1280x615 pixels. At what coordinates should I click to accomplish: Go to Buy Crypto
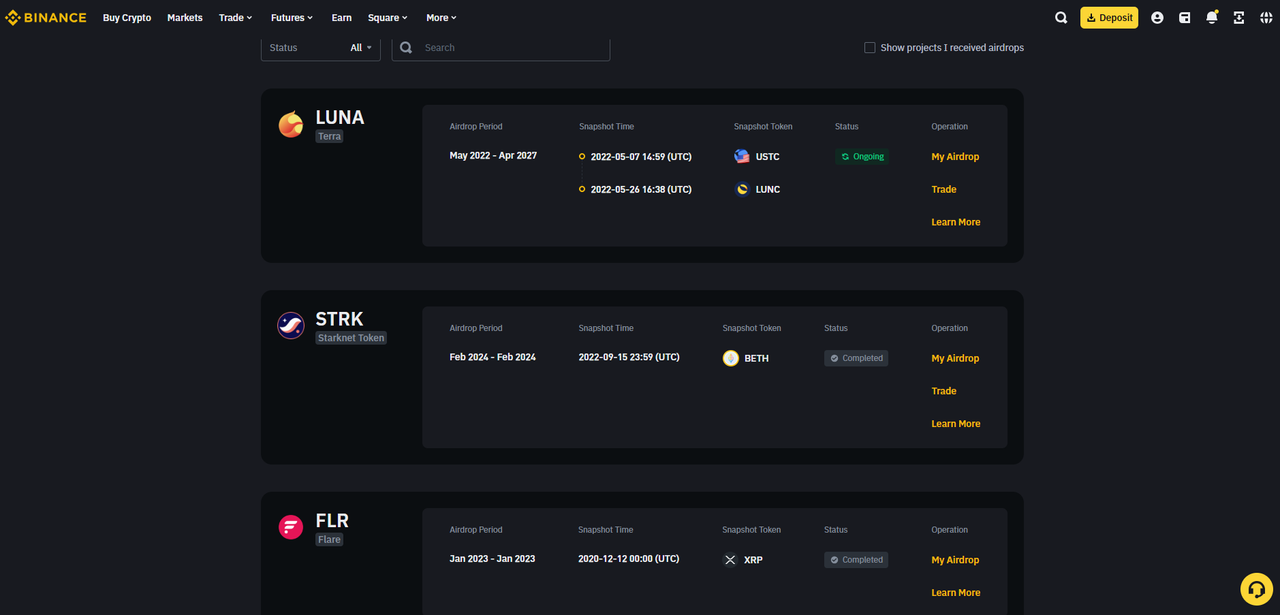tap(127, 18)
